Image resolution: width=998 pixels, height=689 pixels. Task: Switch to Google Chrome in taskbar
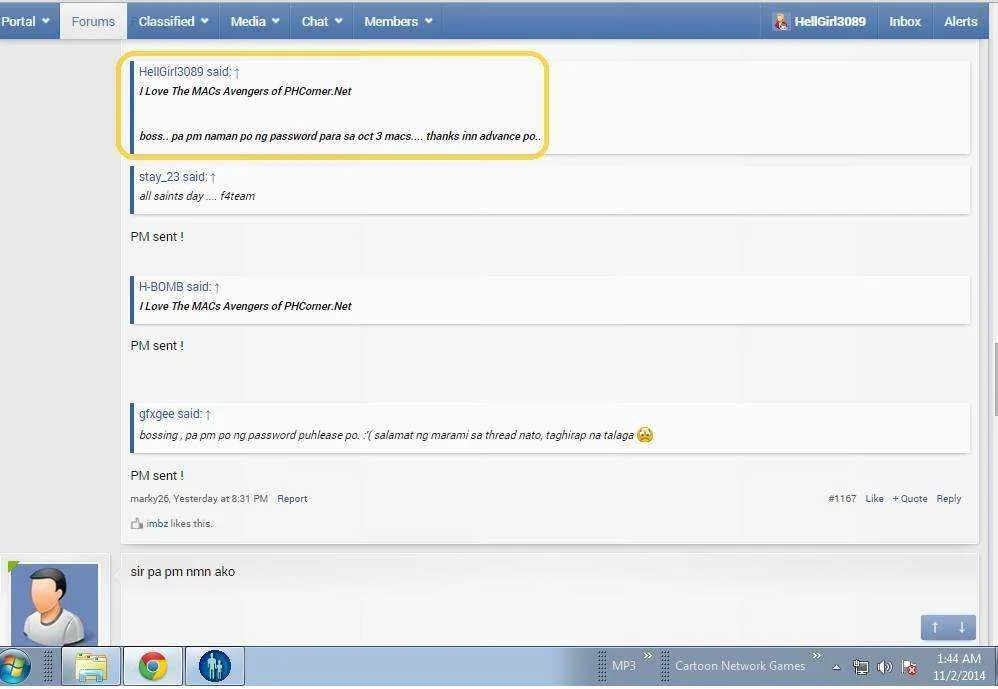153,667
